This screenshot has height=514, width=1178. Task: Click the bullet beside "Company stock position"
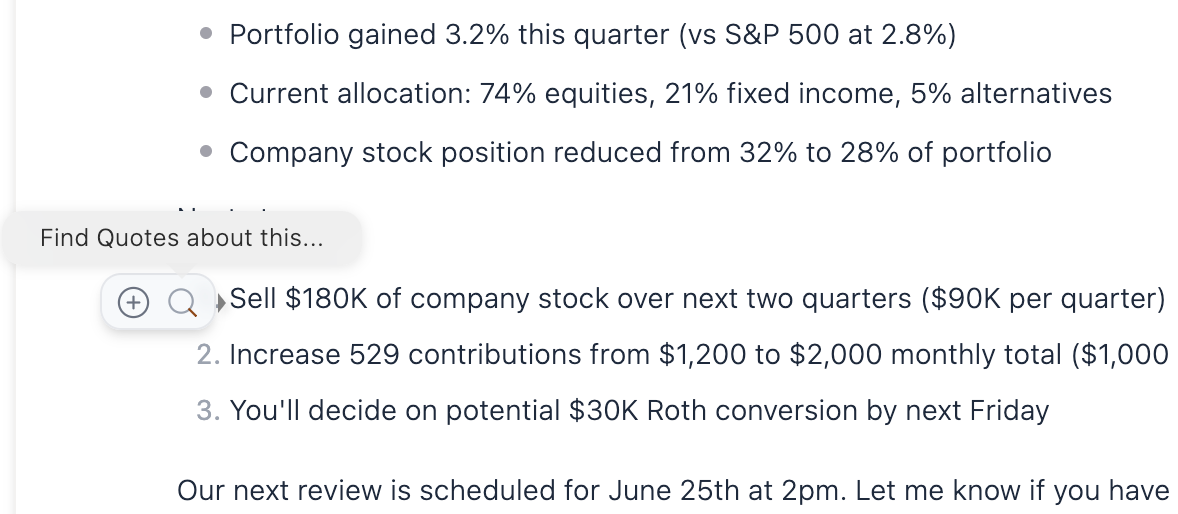point(207,152)
